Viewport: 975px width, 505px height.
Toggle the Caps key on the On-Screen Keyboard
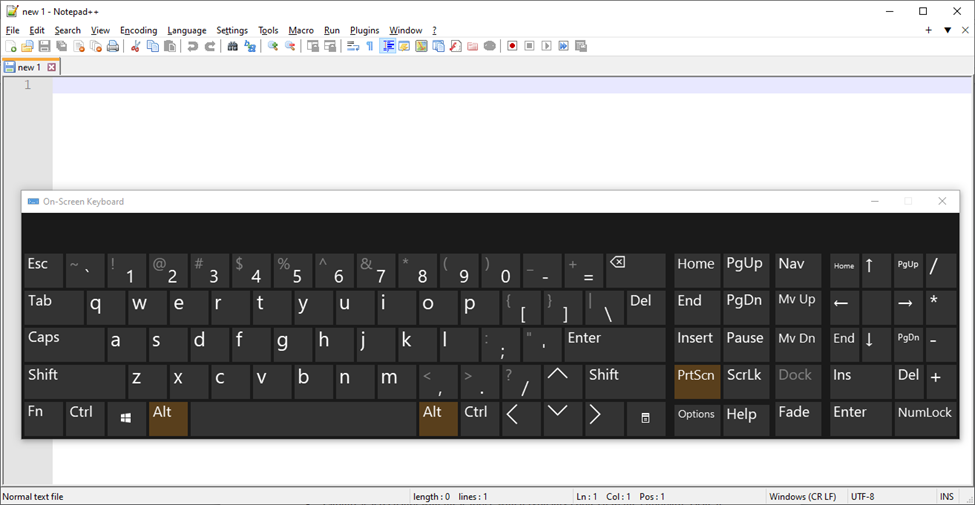[x=65, y=345]
